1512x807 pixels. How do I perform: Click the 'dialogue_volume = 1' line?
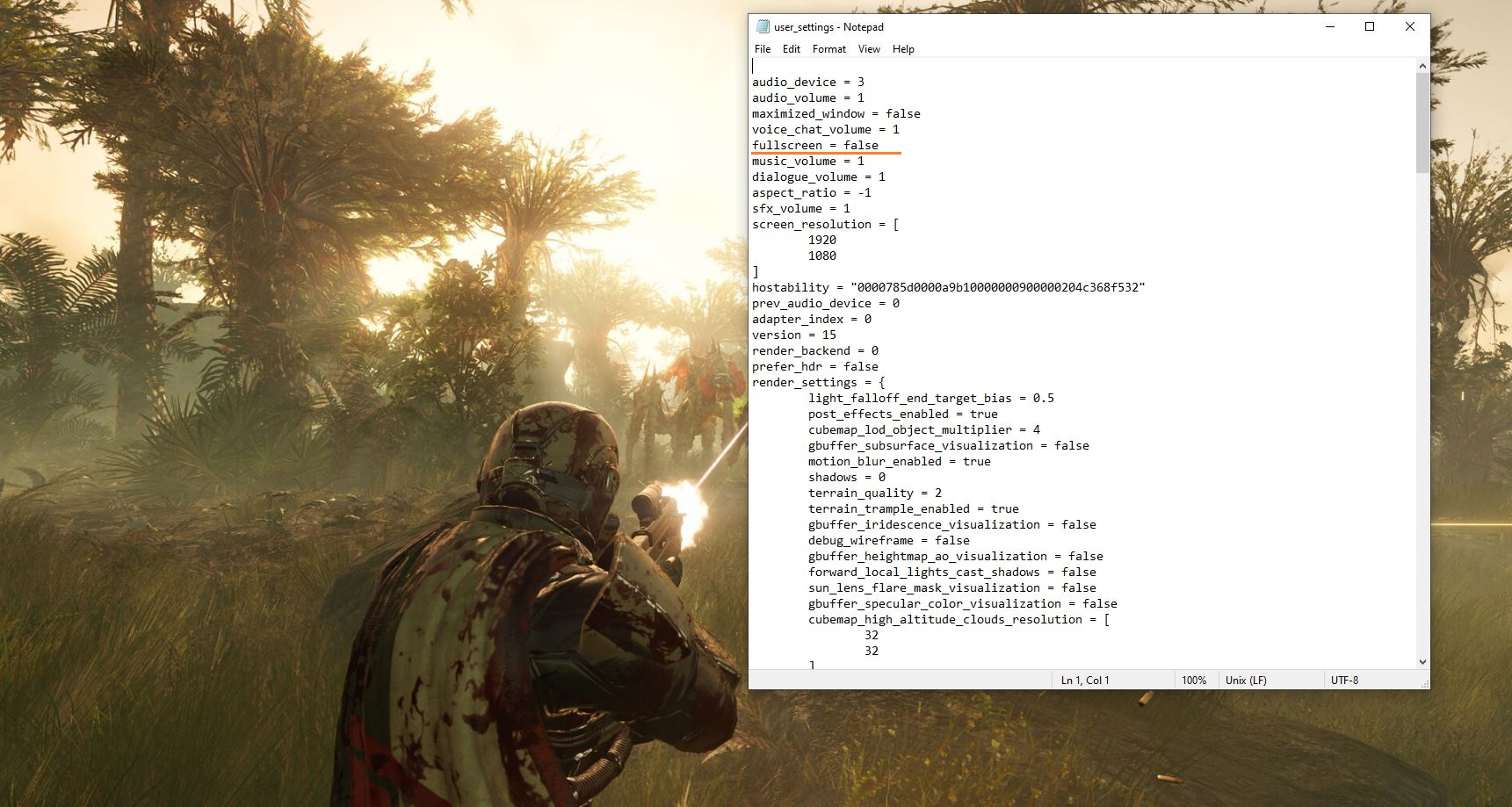(819, 177)
